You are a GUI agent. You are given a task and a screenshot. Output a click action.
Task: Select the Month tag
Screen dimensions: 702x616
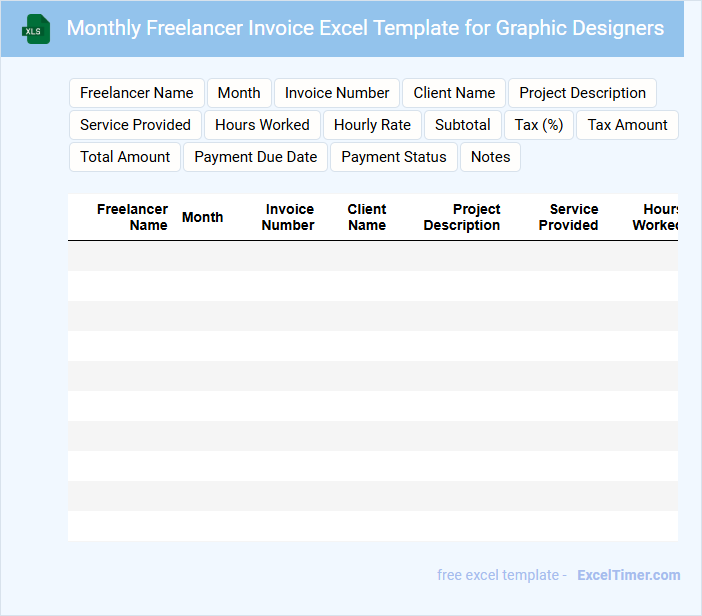(239, 93)
